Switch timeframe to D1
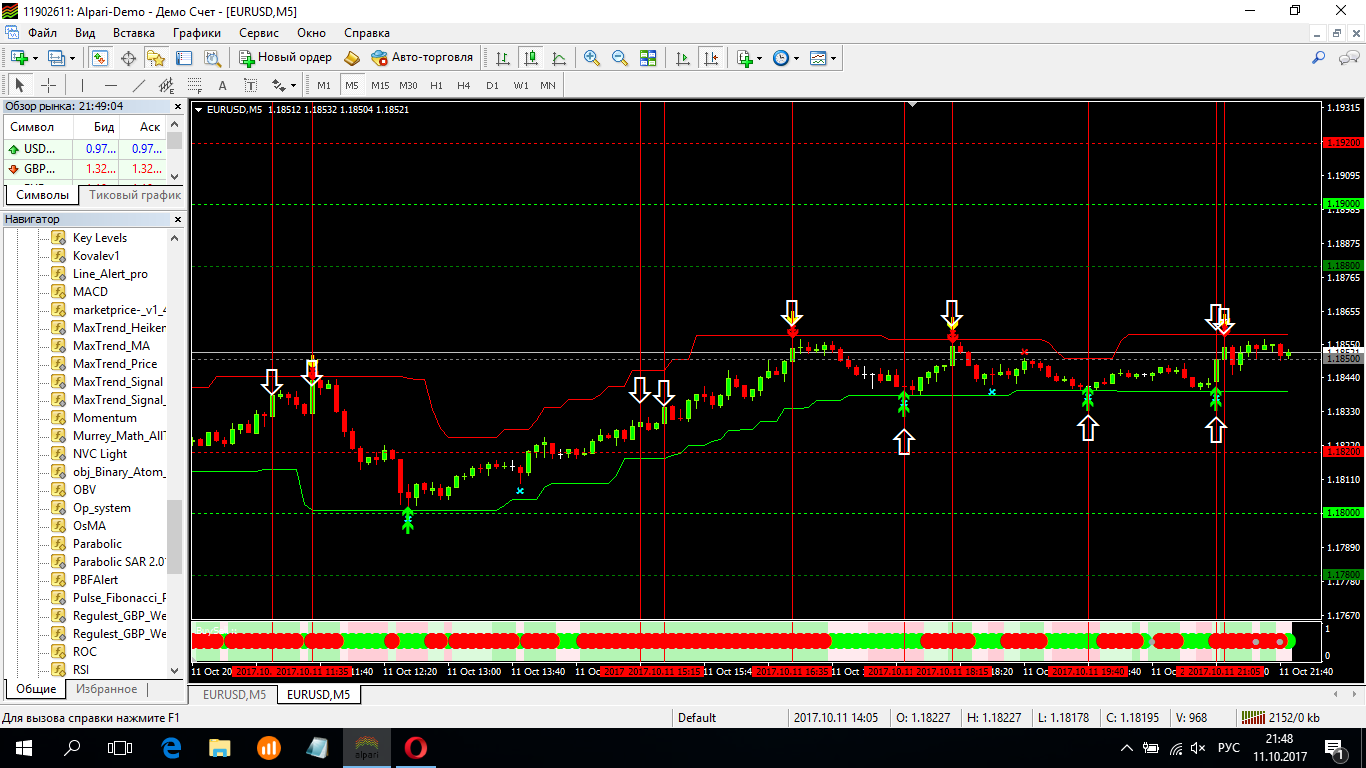 click(492, 85)
